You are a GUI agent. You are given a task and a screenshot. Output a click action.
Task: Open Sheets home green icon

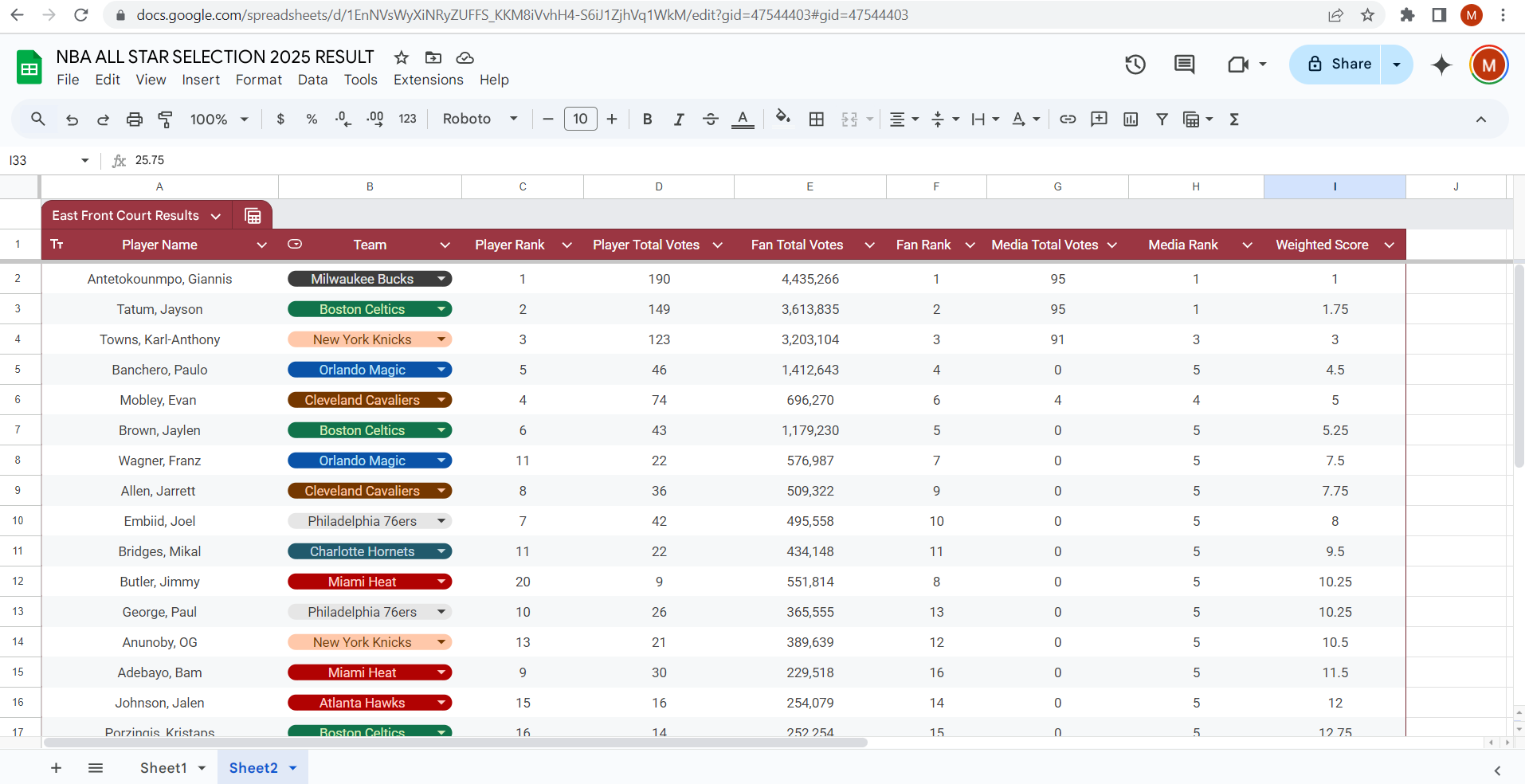click(x=29, y=68)
